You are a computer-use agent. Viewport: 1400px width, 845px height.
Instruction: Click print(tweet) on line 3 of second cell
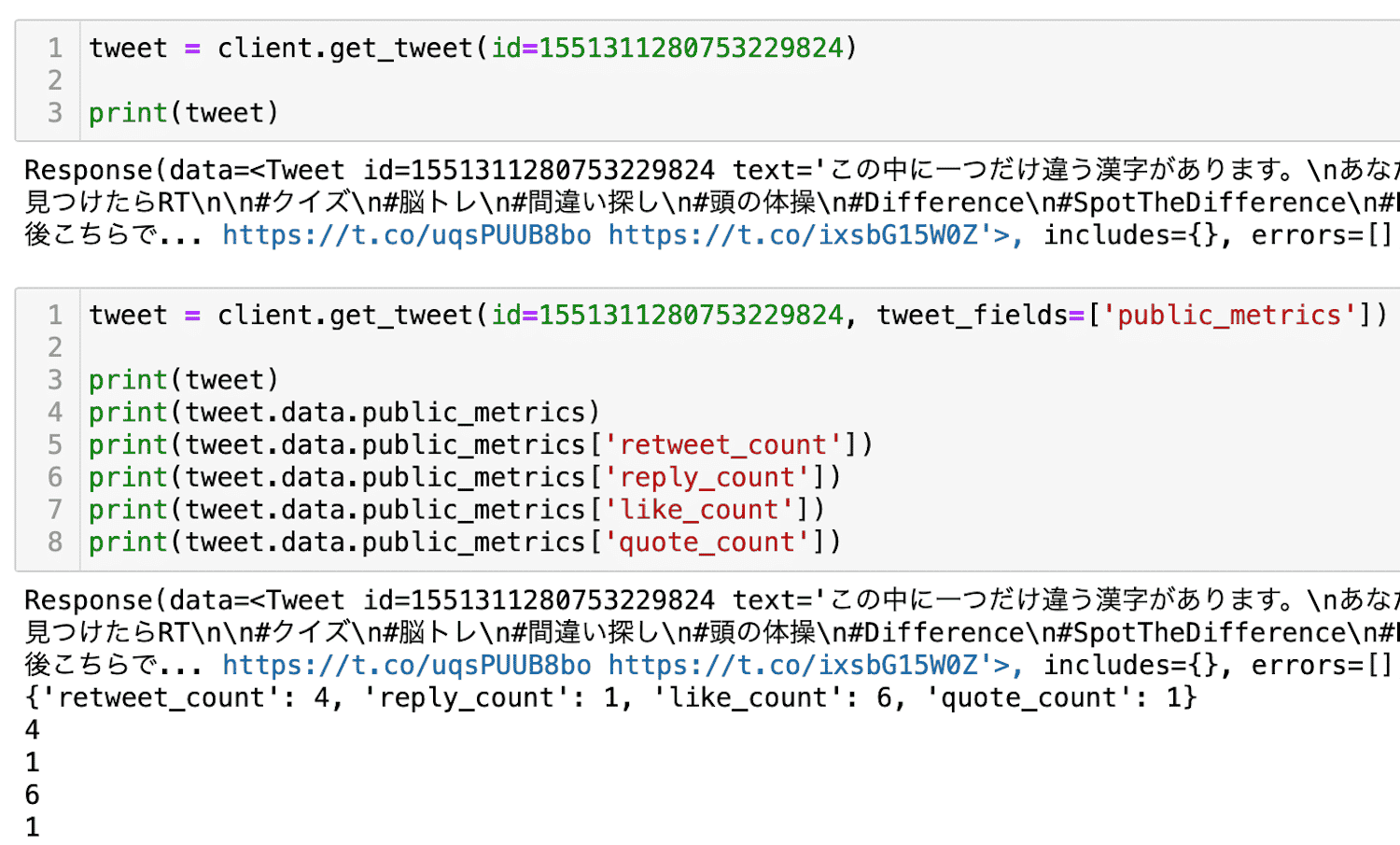coord(184,380)
